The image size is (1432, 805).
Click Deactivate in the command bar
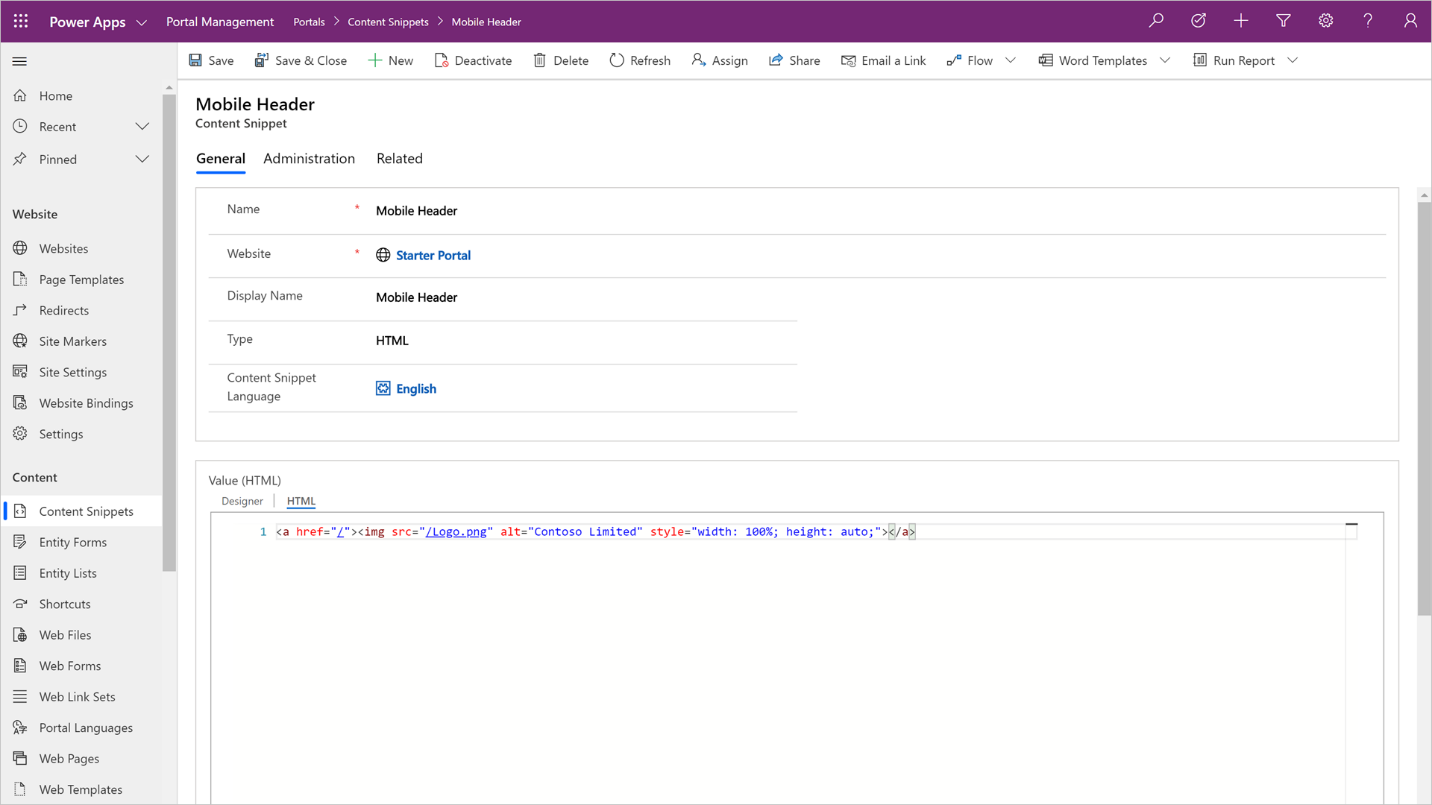click(473, 61)
